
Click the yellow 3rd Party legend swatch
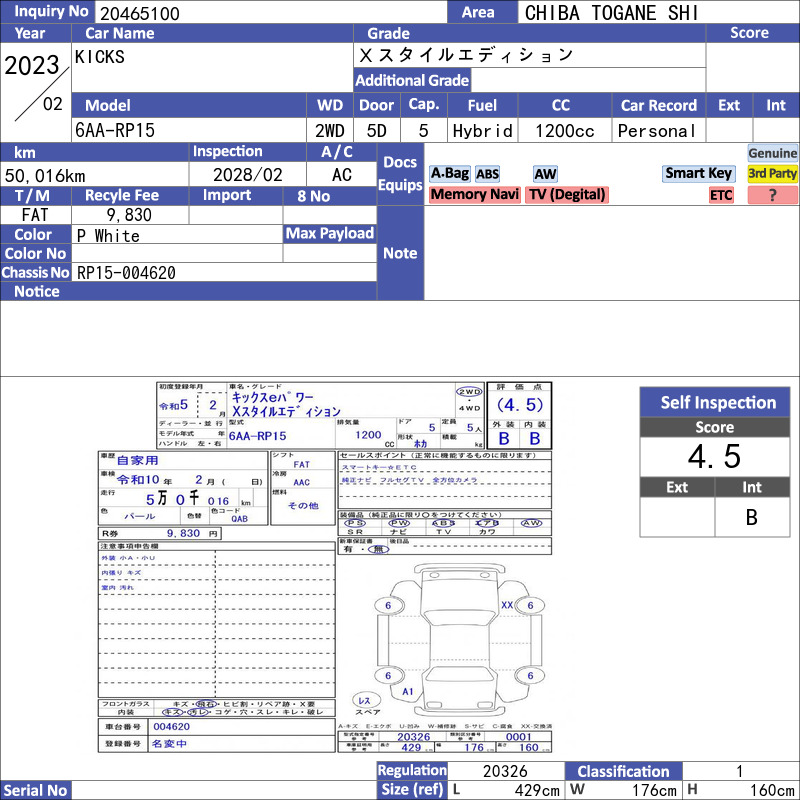click(772, 173)
